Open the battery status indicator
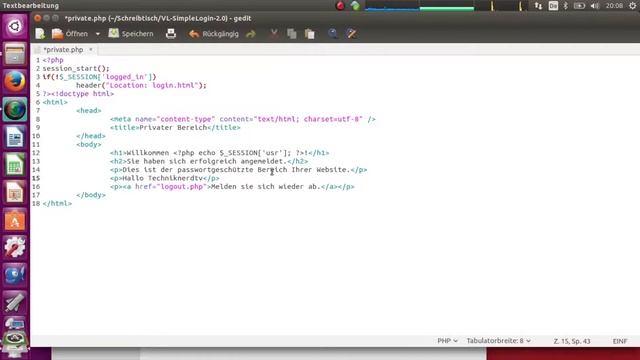The image size is (640, 360). [579, 6]
